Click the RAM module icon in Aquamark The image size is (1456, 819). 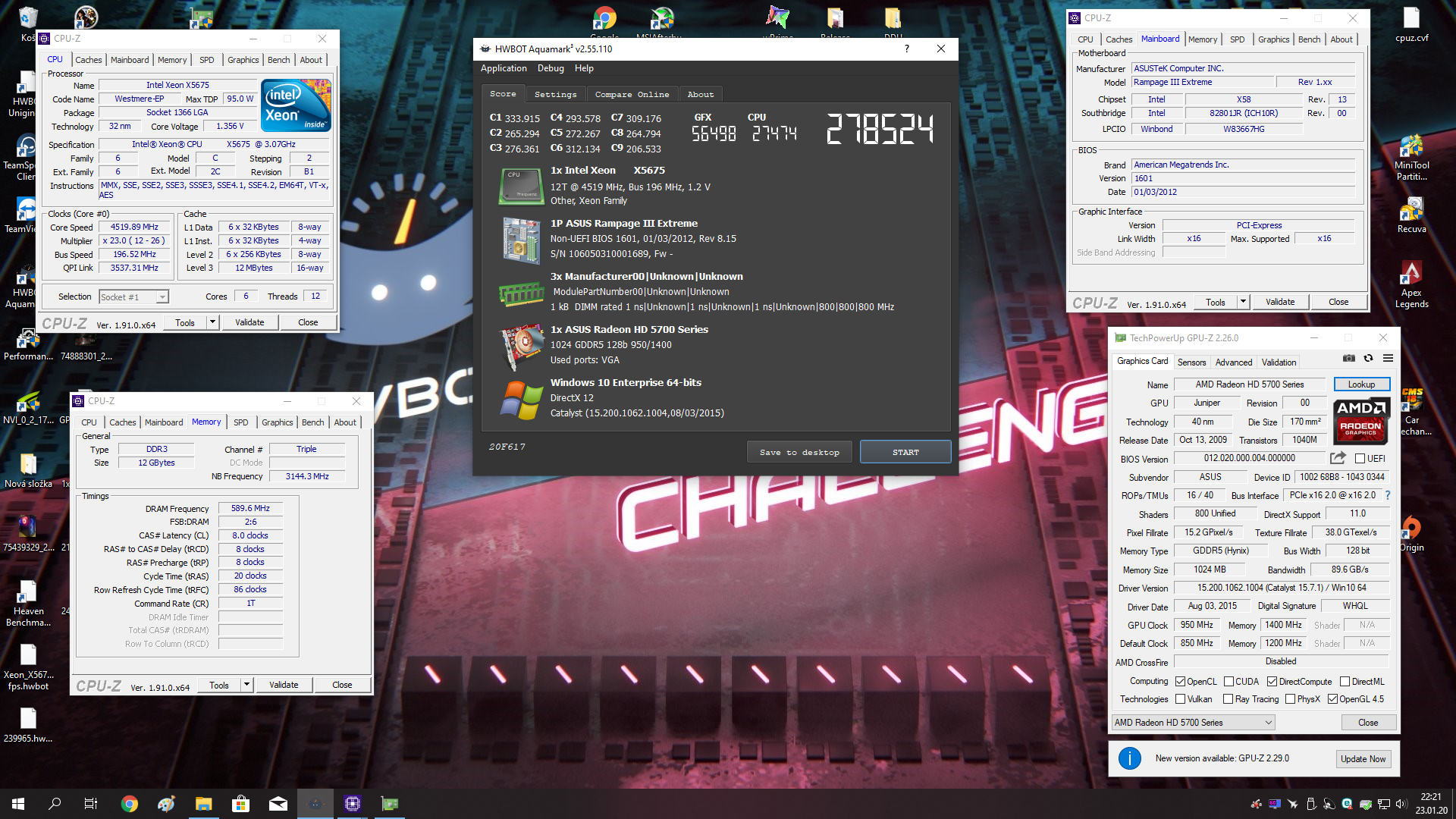[520, 294]
